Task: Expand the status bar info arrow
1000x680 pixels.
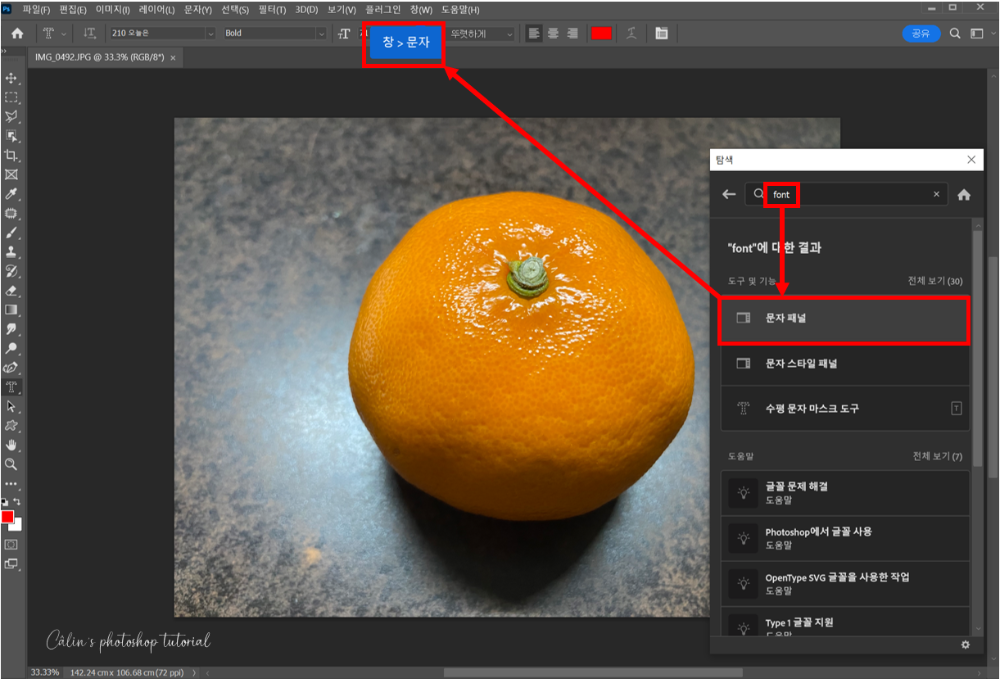Action: pos(194,672)
